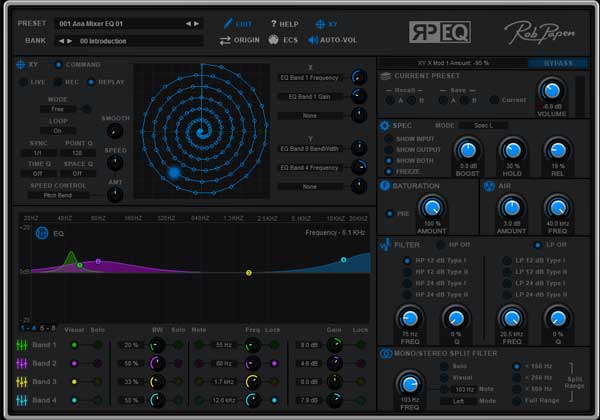Toggle Auto-Vol speaker icon
The height and width of the screenshot is (420, 600).
click(x=313, y=40)
